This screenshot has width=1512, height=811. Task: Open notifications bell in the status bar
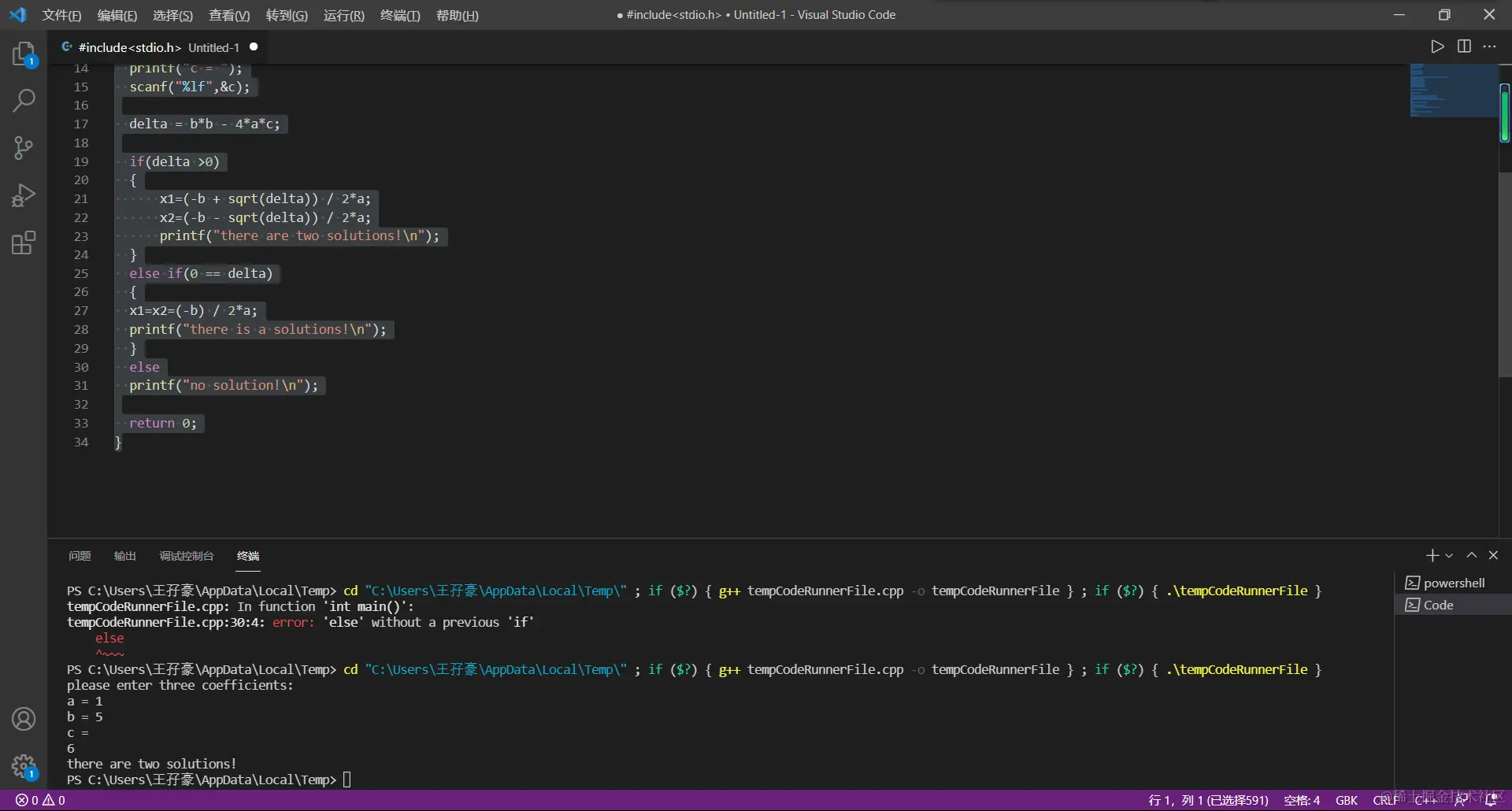click(x=1491, y=800)
